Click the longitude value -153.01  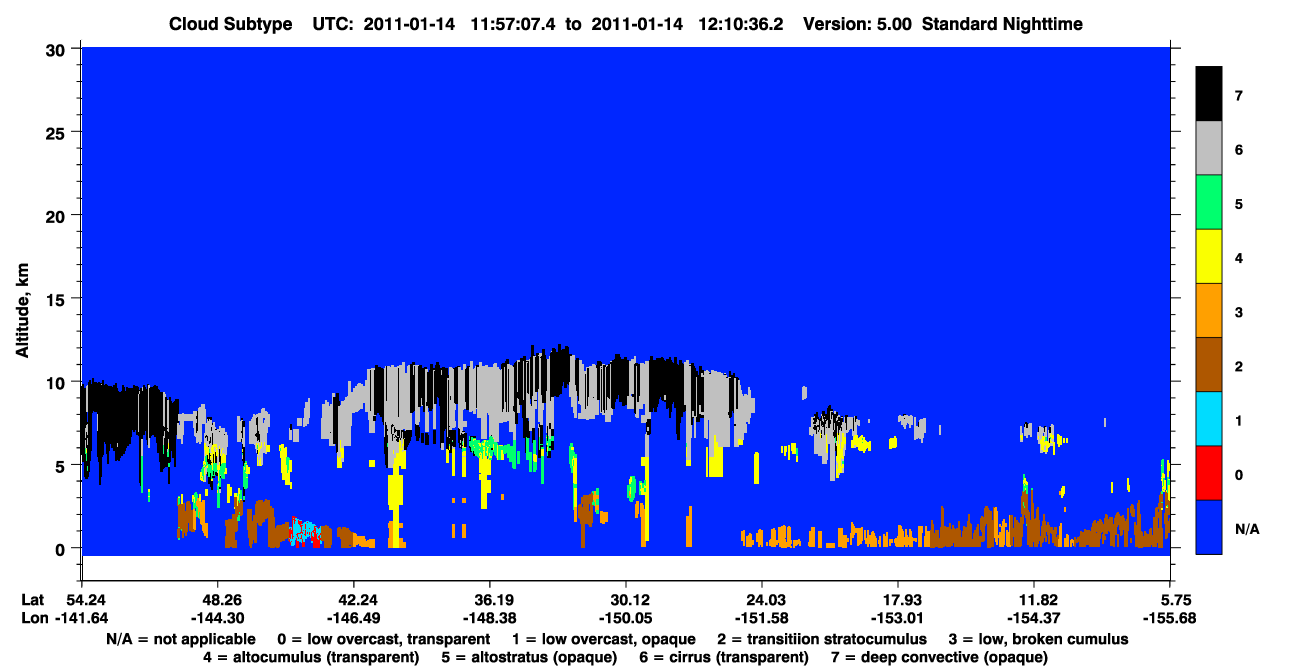(x=898, y=618)
